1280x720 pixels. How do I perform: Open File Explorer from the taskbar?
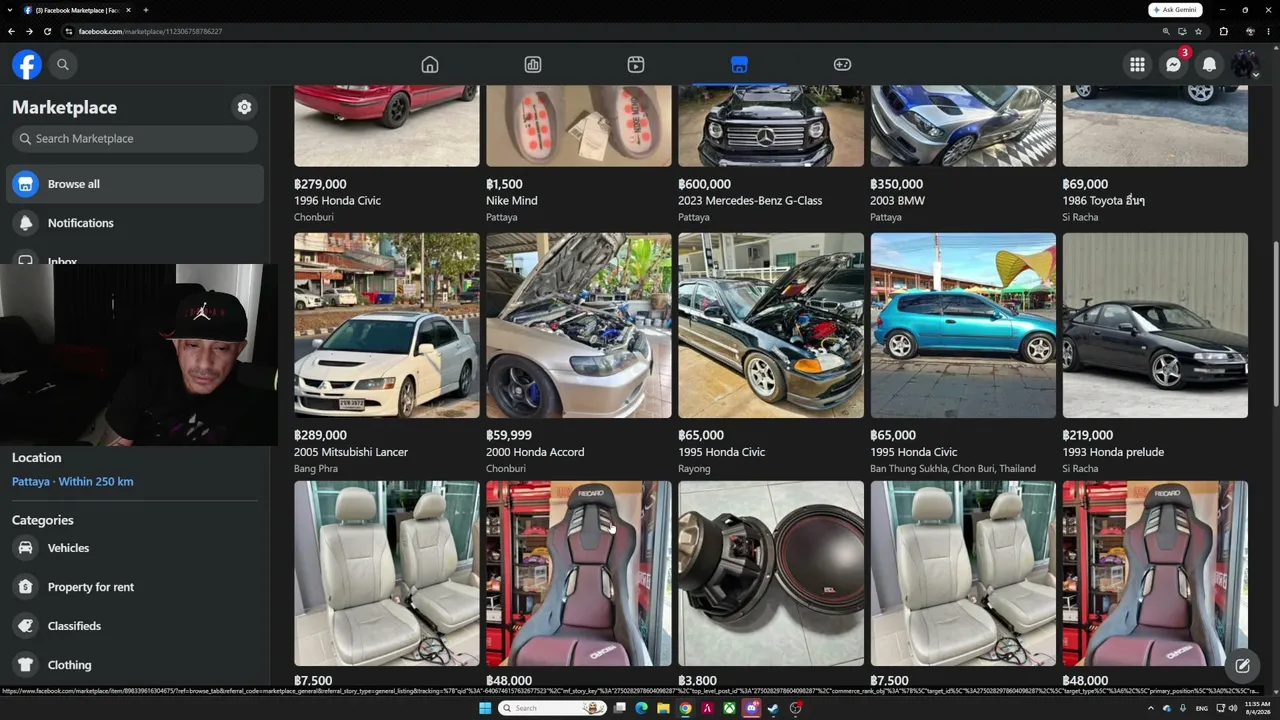[x=663, y=708]
